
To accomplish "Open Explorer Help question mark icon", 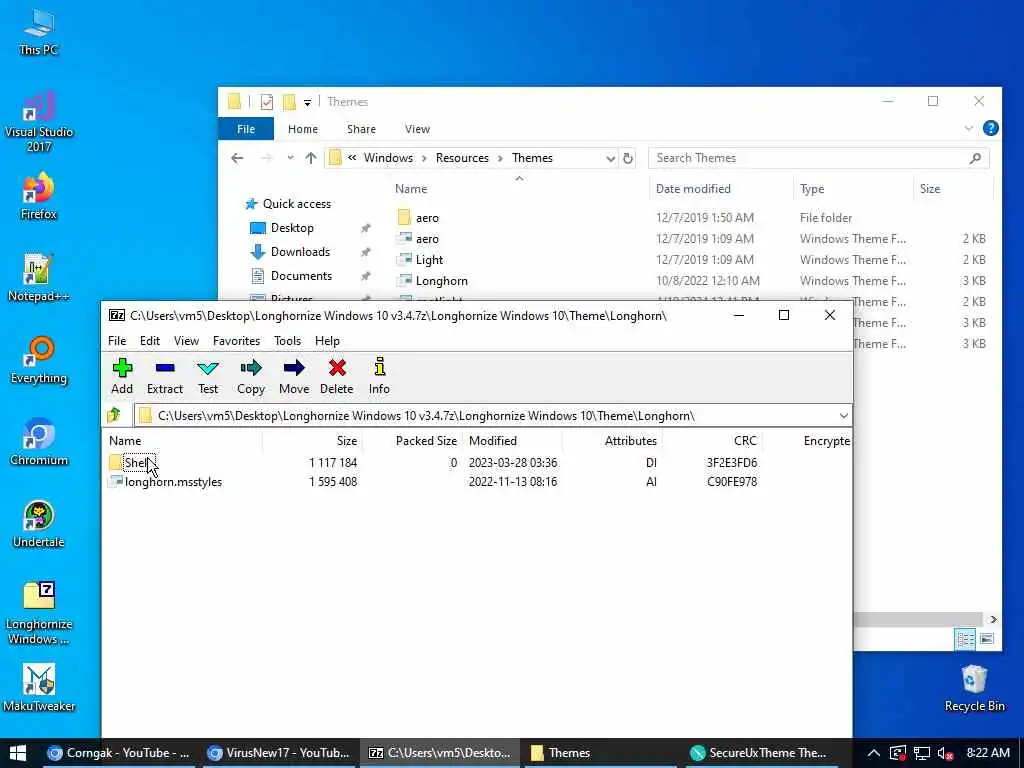I will click(x=990, y=129).
